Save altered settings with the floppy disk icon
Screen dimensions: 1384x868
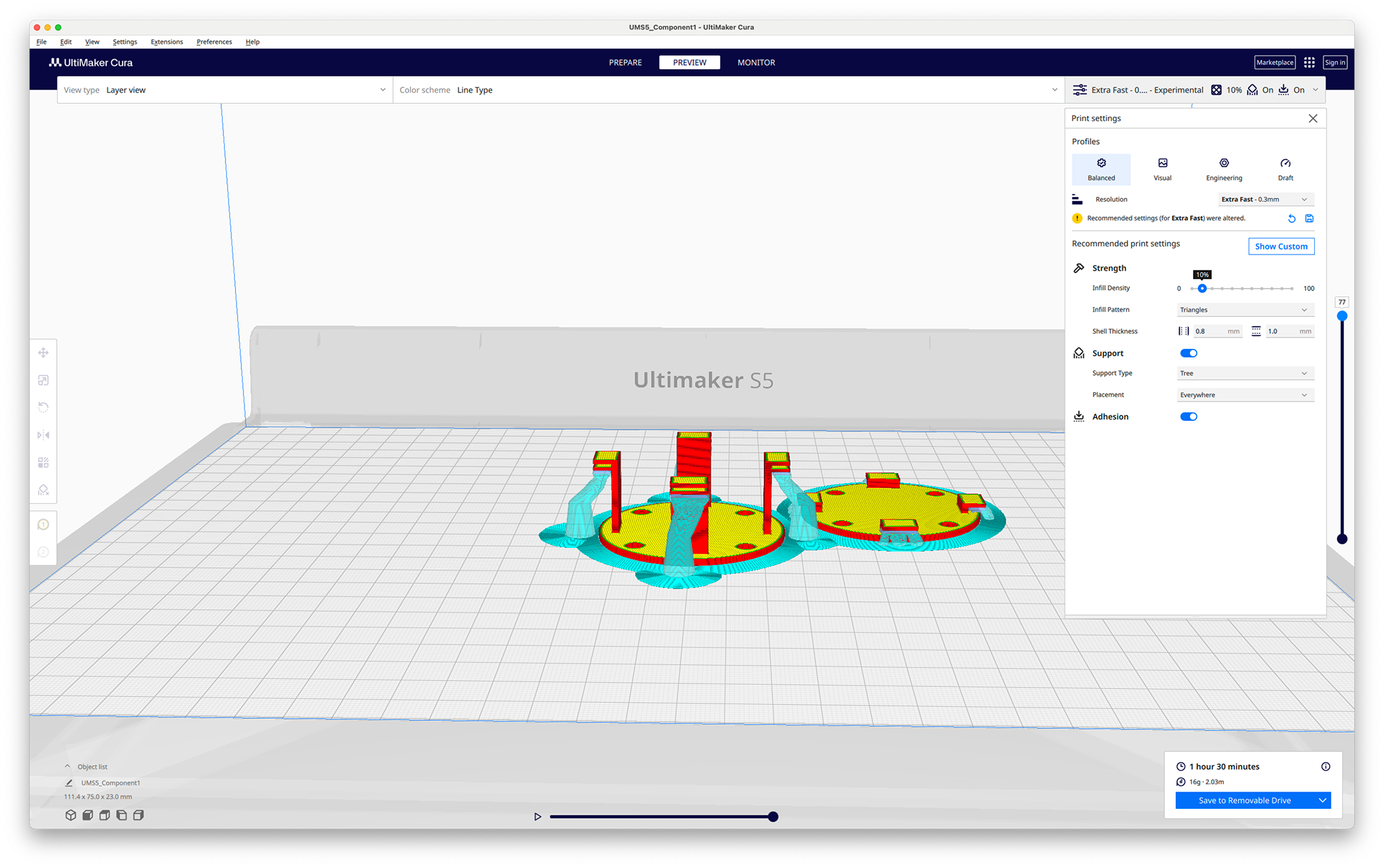[x=1309, y=218]
